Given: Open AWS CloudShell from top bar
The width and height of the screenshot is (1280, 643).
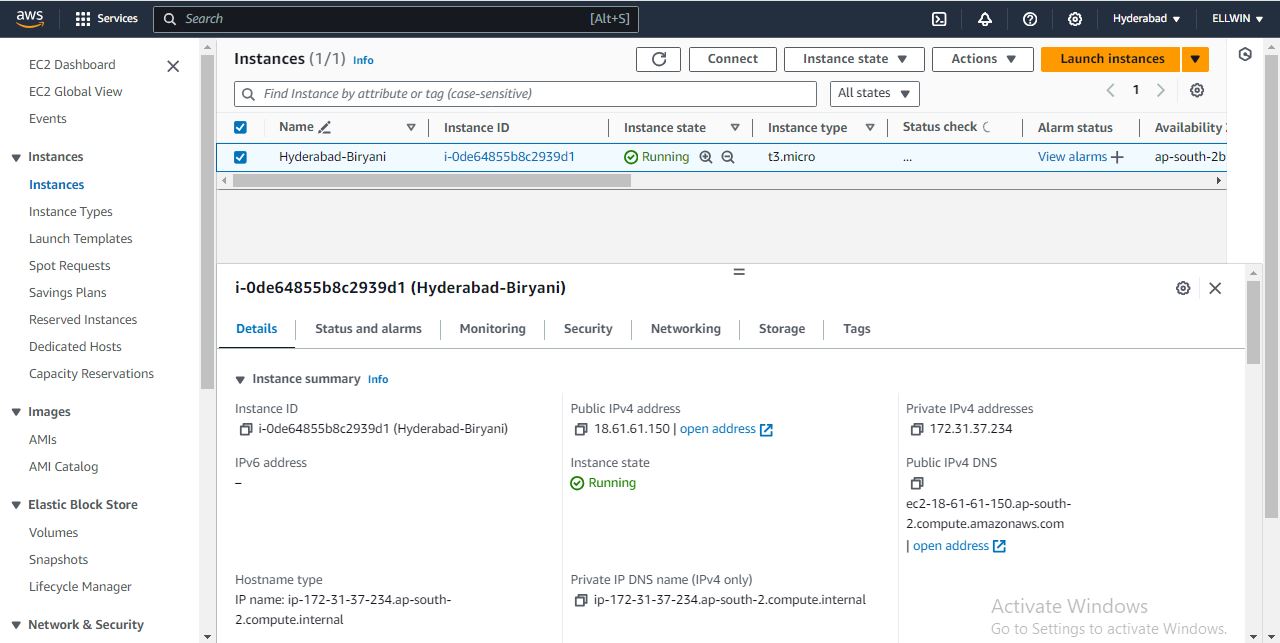Looking at the screenshot, I should point(939,19).
